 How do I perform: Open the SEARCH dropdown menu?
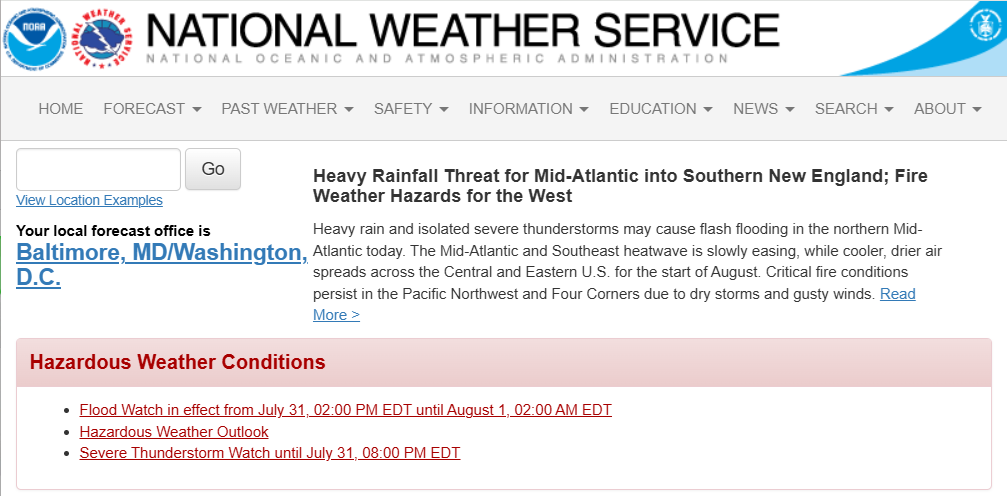click(854, 109)
